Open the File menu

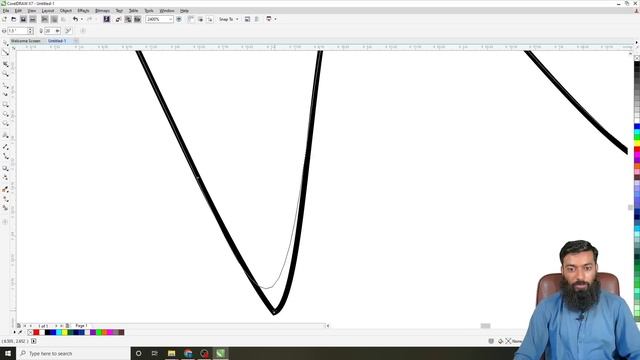(6, 11)
